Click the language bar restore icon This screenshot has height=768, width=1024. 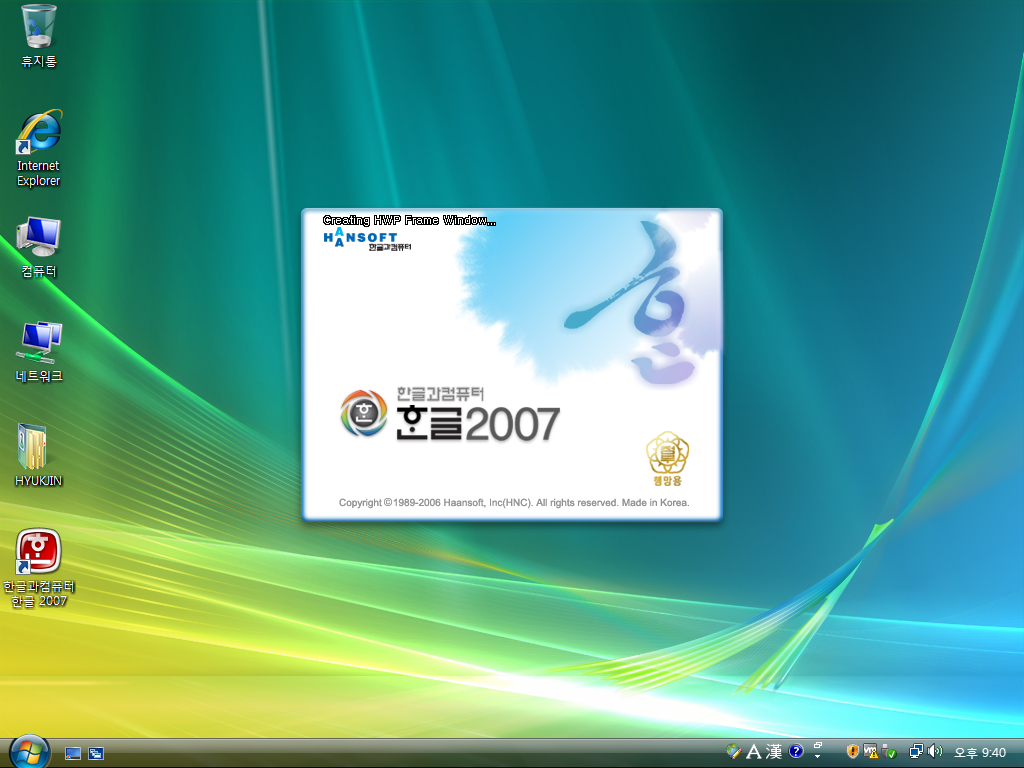[x=818, y=746]
